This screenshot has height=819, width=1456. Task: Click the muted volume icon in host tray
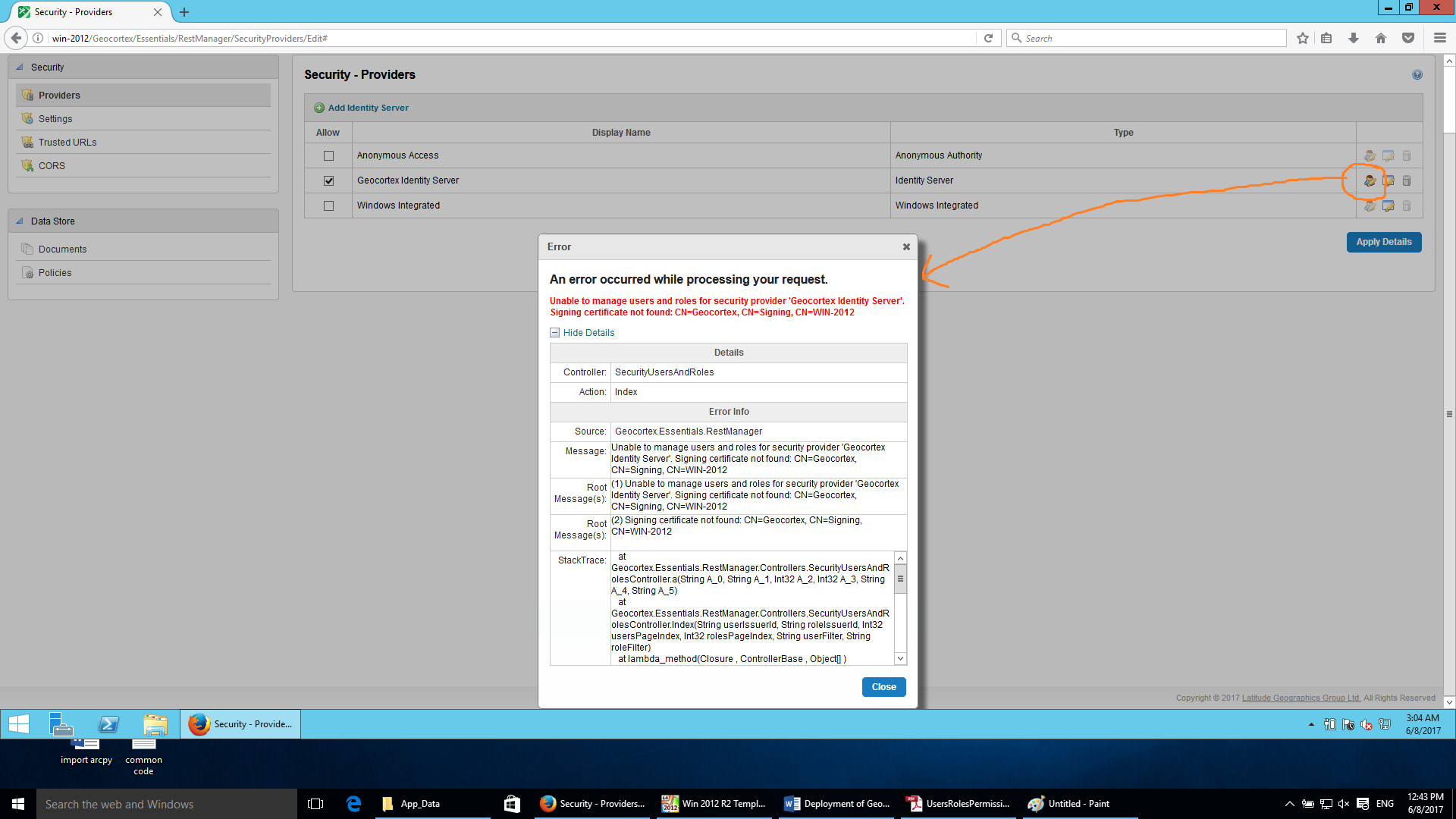click(x=1344, y=804)
